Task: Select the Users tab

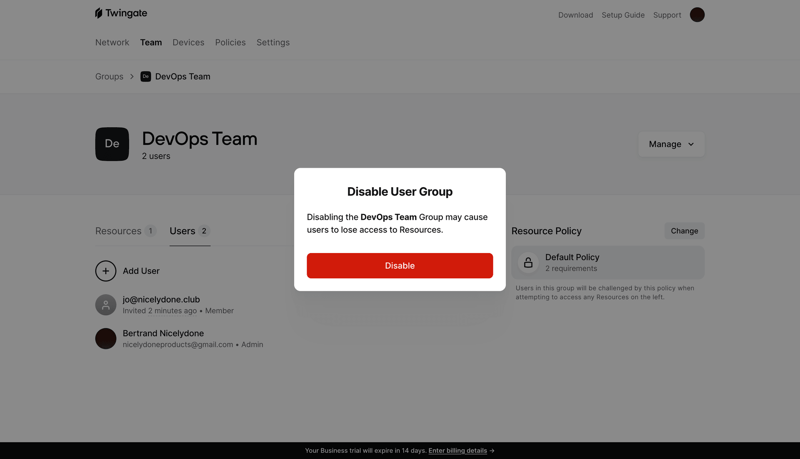Action: tap(190, 231)
